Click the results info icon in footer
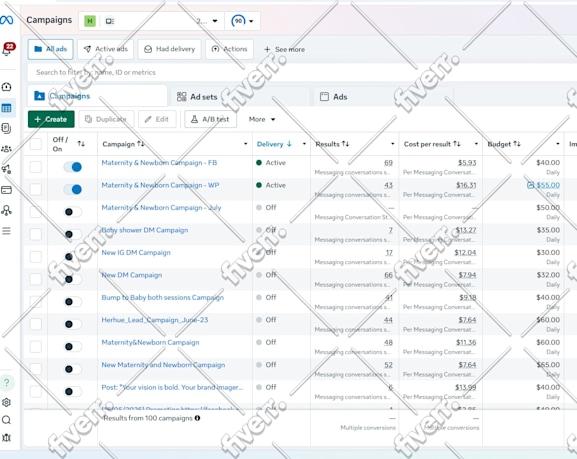 coord(197,418)
